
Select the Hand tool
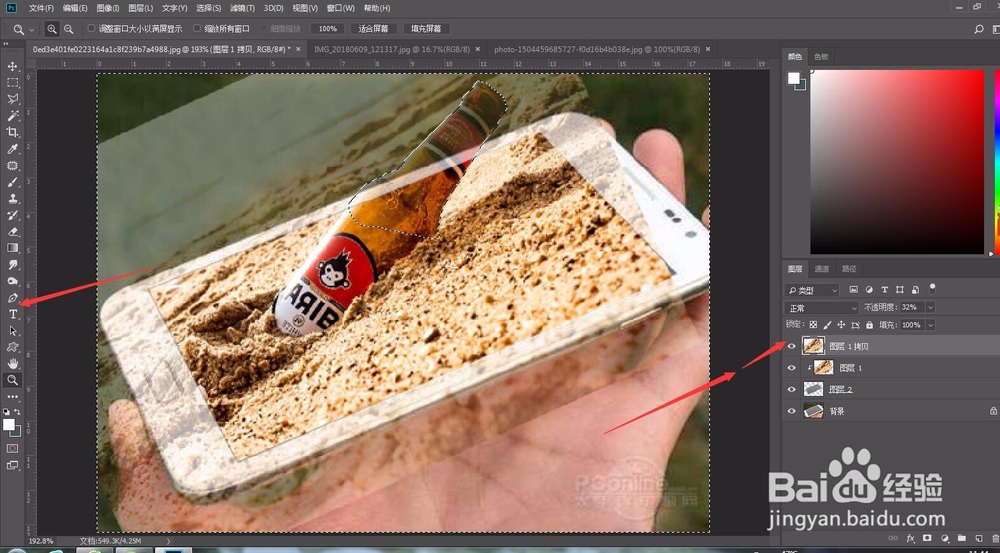13,364
